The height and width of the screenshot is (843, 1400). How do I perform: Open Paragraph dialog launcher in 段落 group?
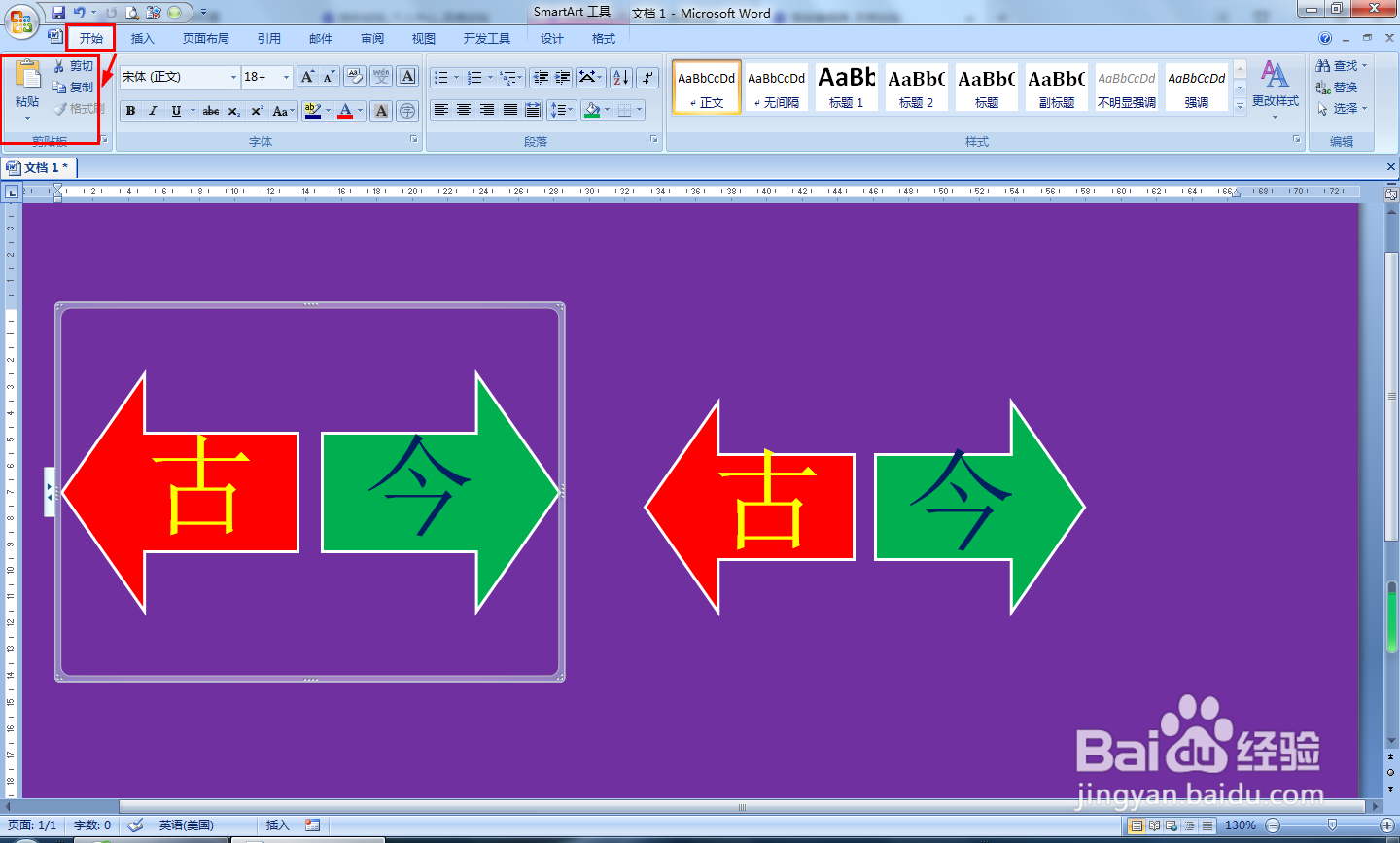pyautogui.click(x=654, y=140)
